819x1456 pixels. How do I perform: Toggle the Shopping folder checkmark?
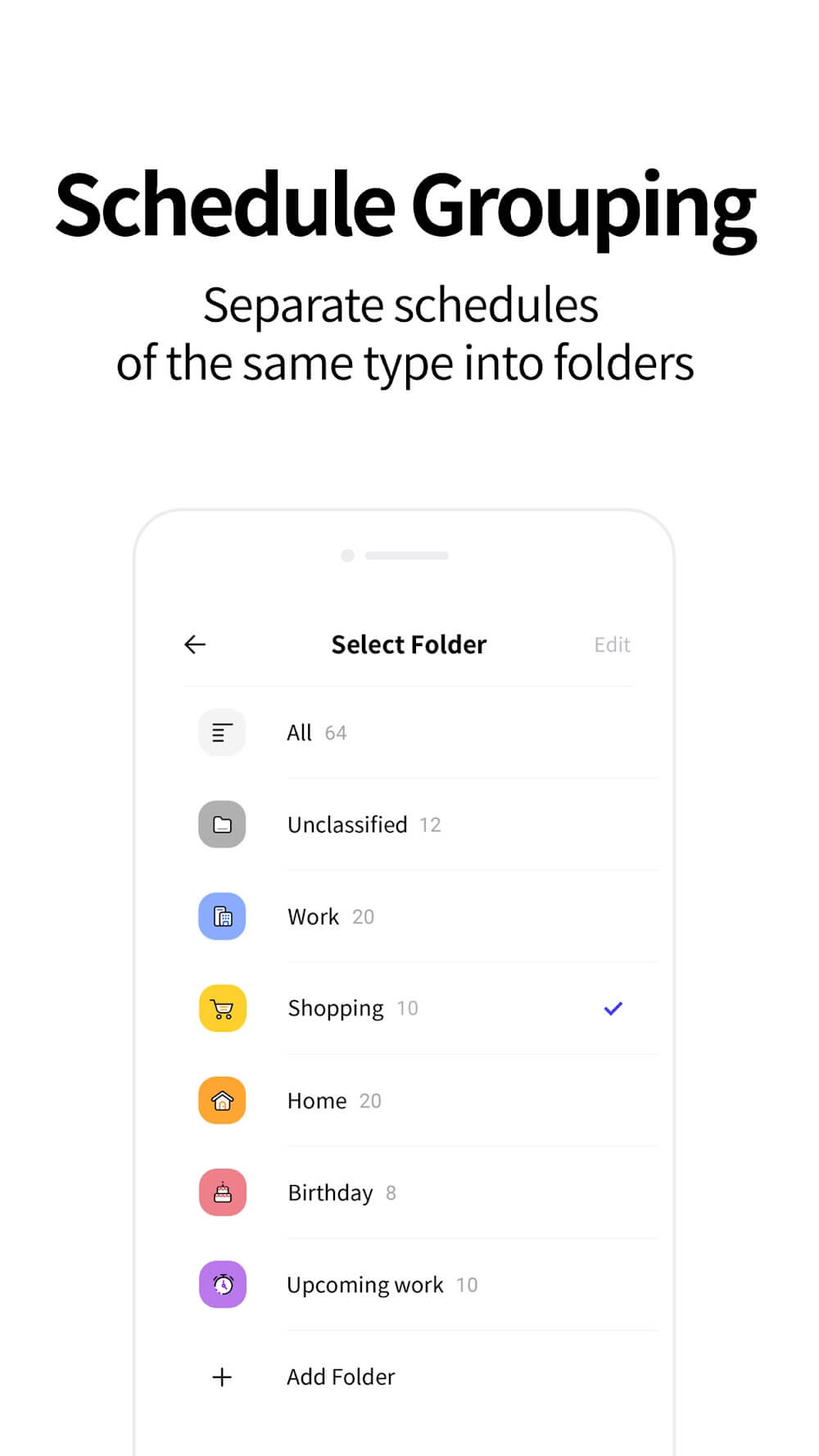(613, 1008)
